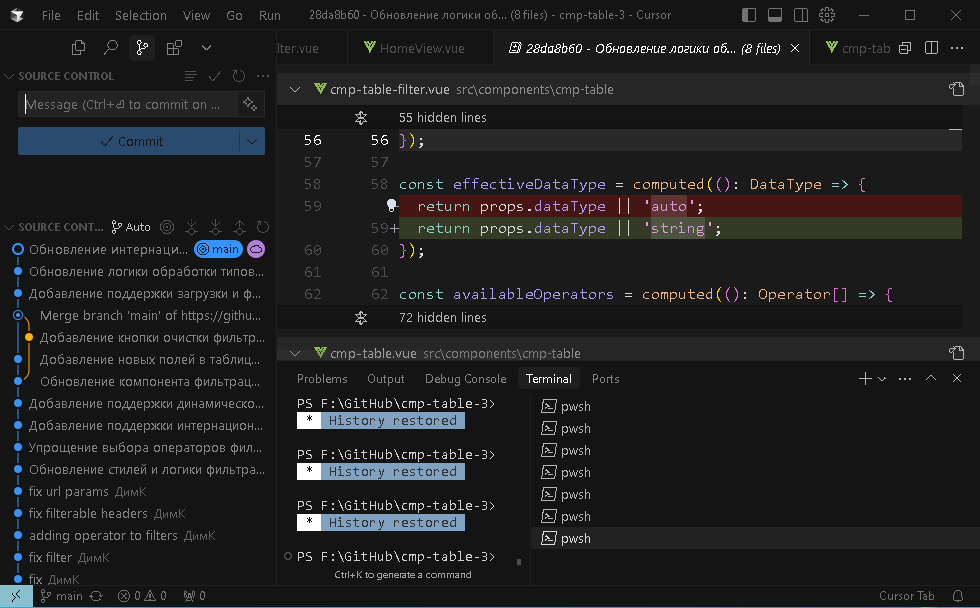Click the Commit All checkmark icon

pyautogui.click(x=212, y=75)
